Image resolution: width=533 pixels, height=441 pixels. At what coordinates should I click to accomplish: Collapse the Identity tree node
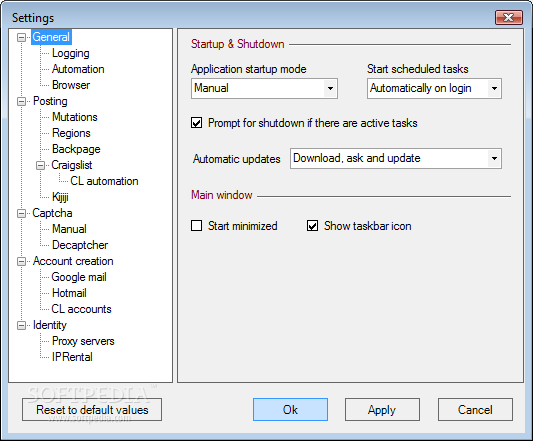[21, 325]
